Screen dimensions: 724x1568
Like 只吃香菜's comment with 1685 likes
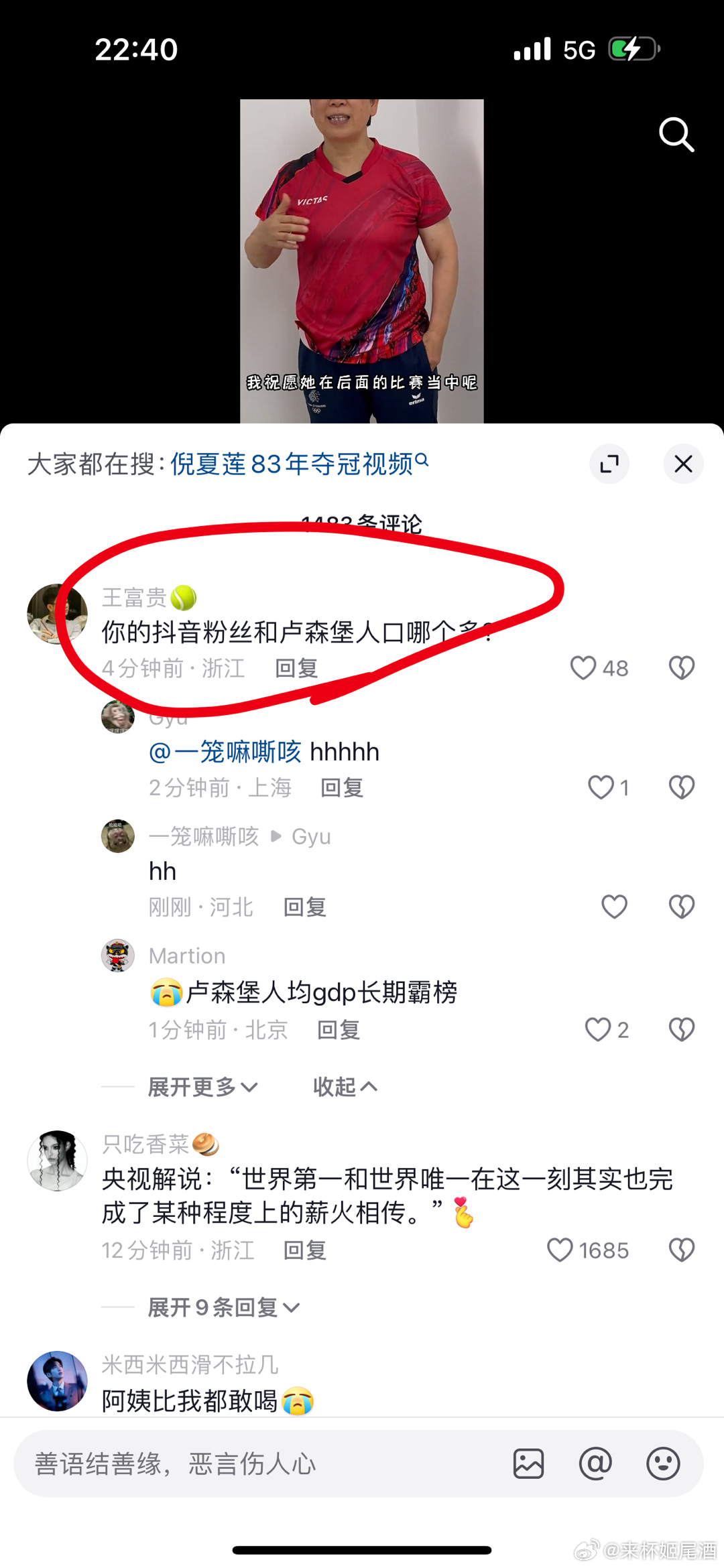point(560,1250)
